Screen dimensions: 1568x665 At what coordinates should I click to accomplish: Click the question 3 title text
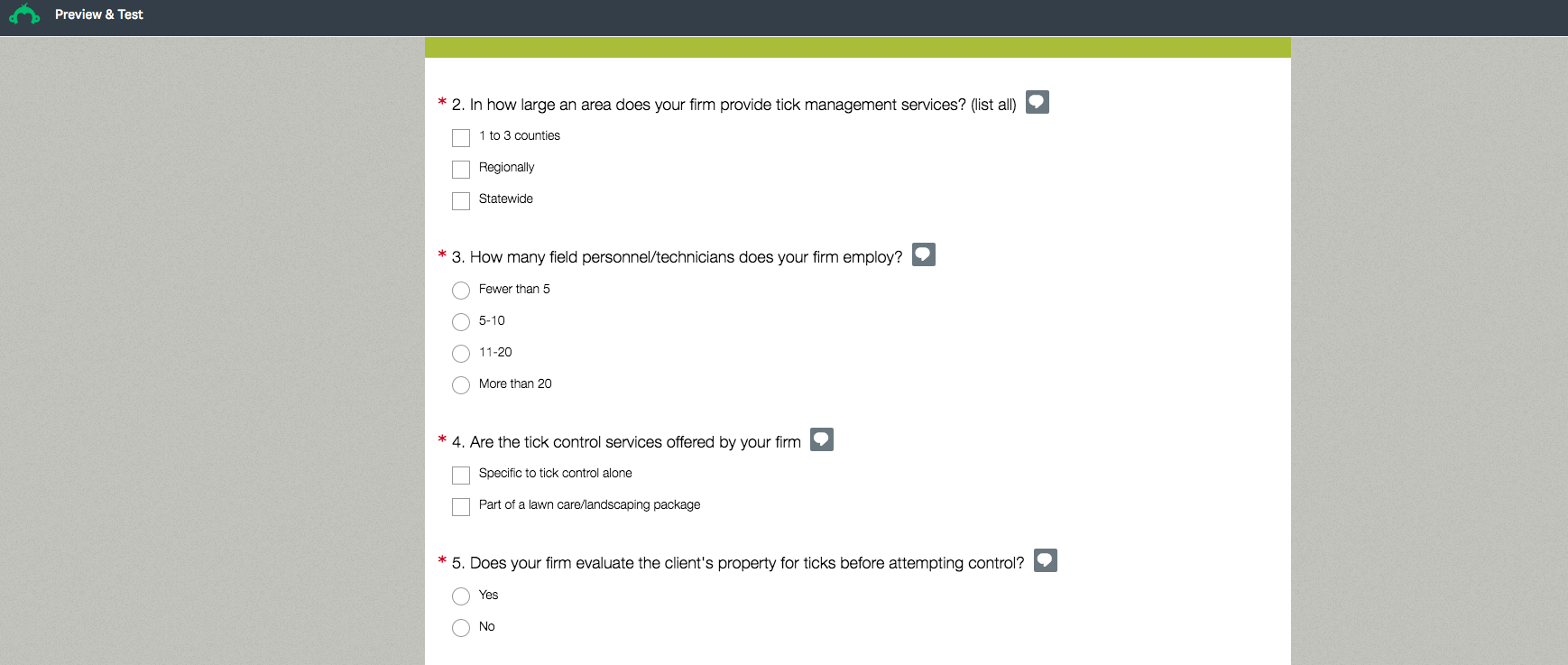pyautogui.click(x=677, y=257)
